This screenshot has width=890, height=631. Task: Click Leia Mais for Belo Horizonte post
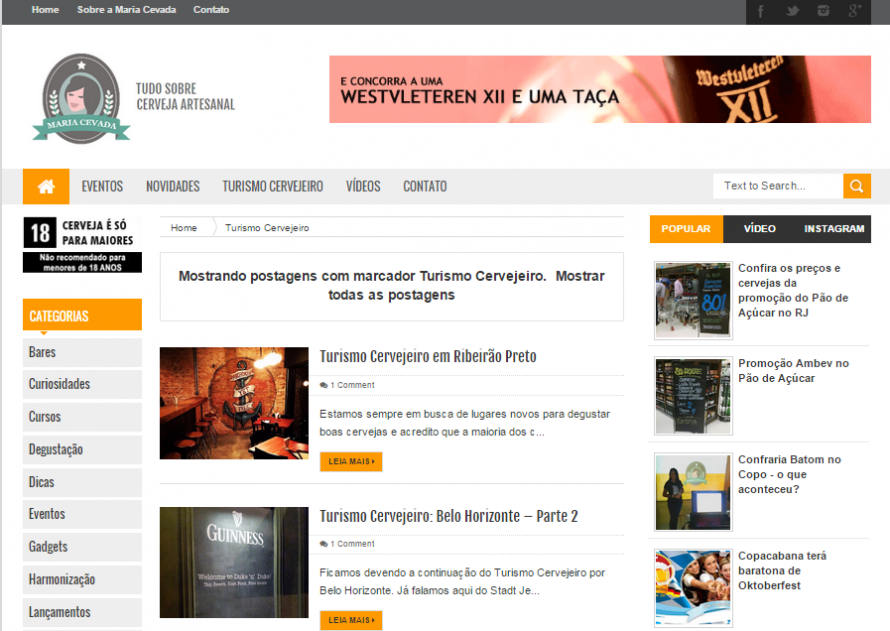pos(351,620)
